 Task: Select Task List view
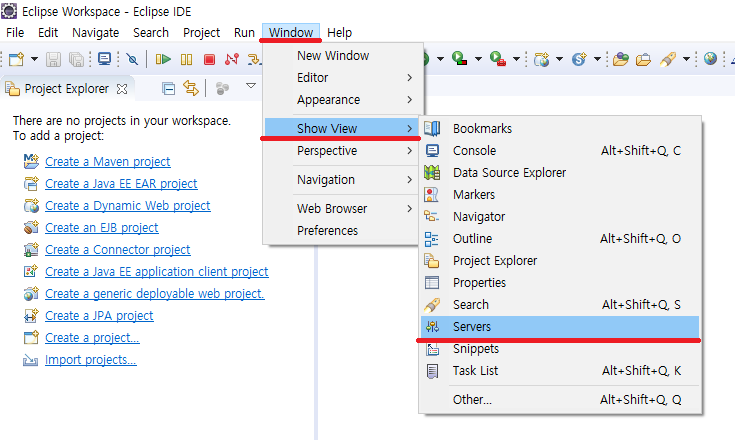560,371
